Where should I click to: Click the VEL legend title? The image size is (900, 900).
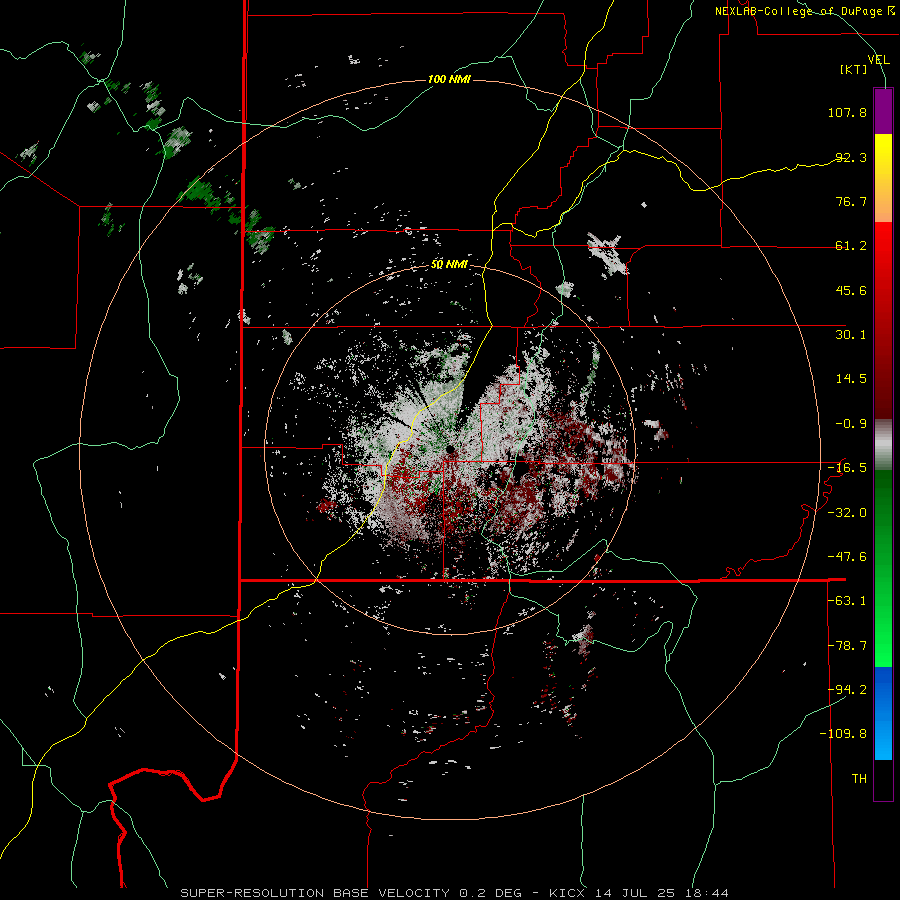[878, 60]
